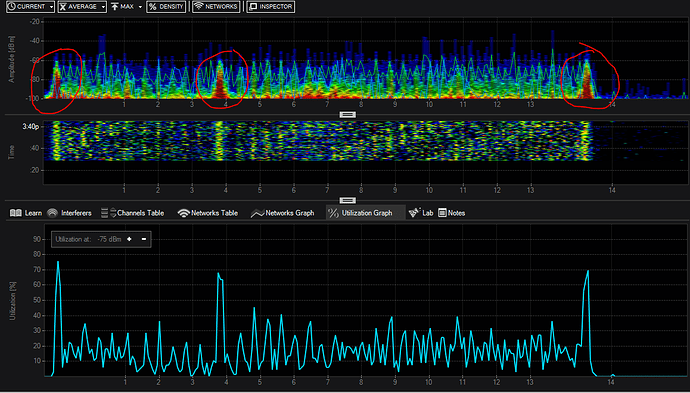Show the Channels Table view

[132, 213]
